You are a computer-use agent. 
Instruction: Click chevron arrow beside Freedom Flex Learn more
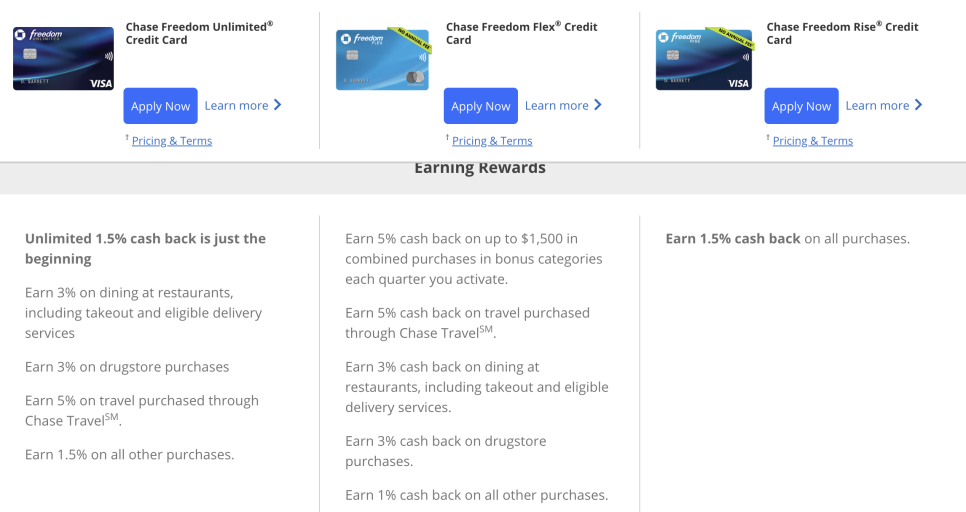pyautogui.click(x=598, y=105)
